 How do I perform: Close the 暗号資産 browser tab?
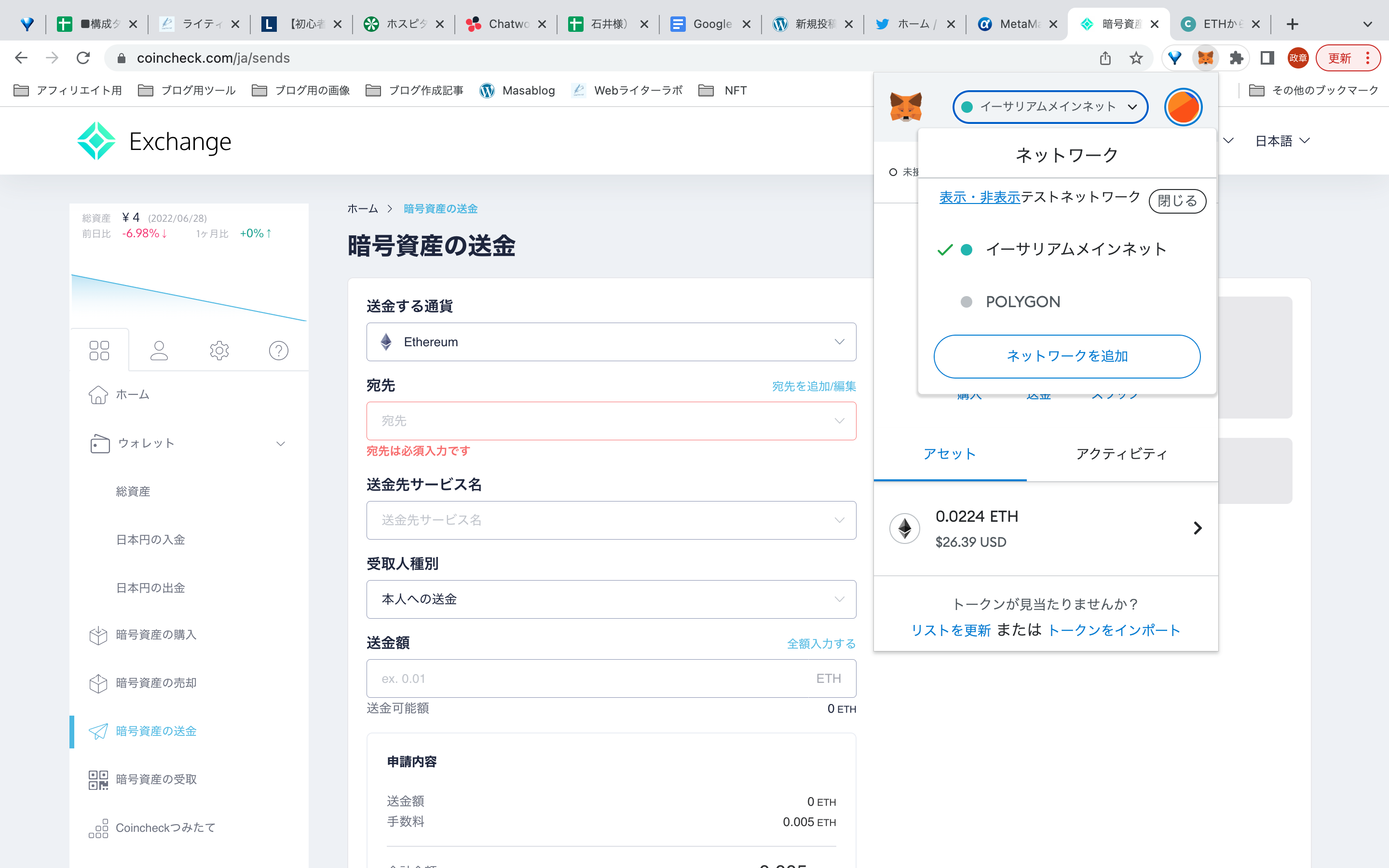pos(1155,24)
